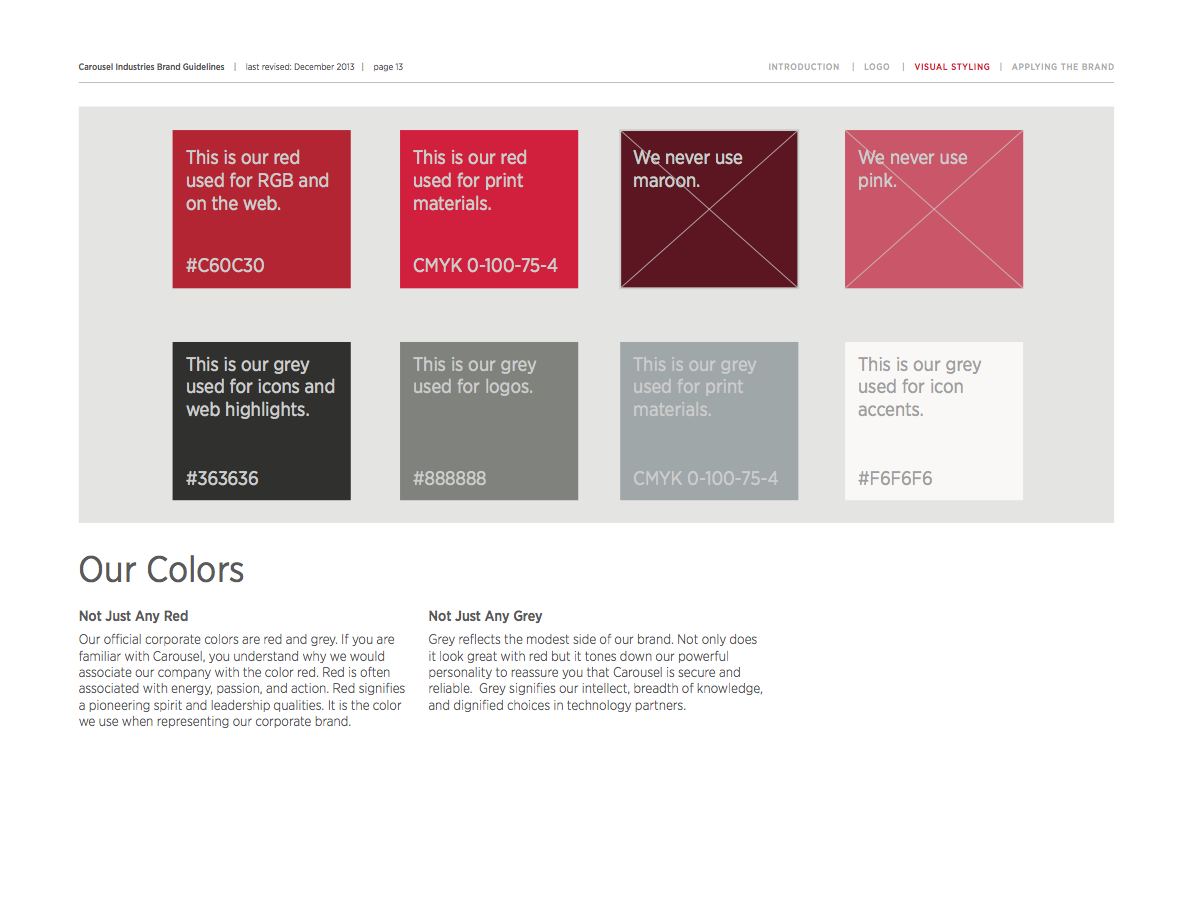Screen dimensions: 1191x921
Task: Choose the light grey #F6F6F6 swatch
Action: 934,421
